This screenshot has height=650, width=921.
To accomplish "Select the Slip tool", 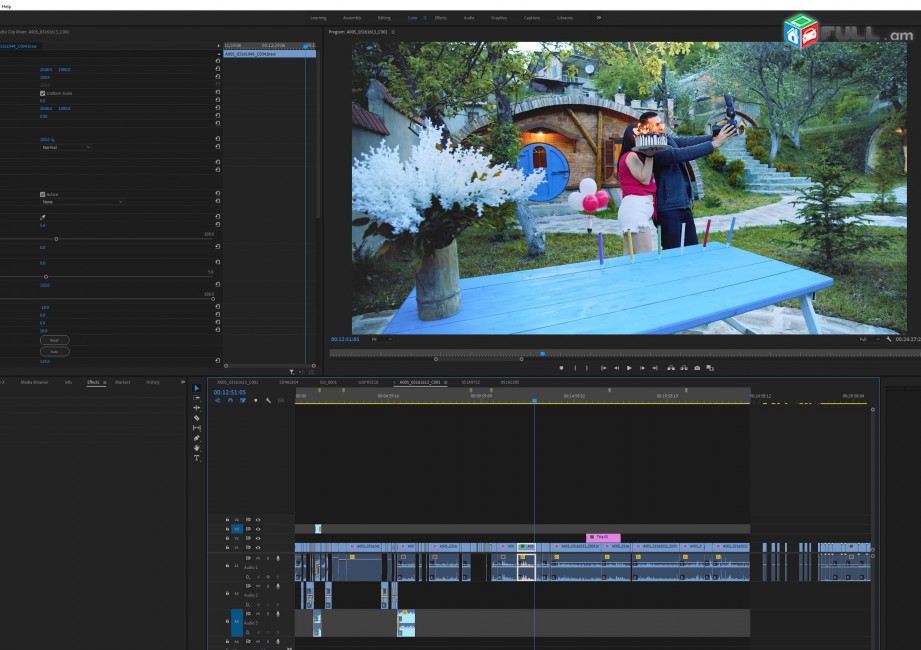I will click(x=197, y=428).
